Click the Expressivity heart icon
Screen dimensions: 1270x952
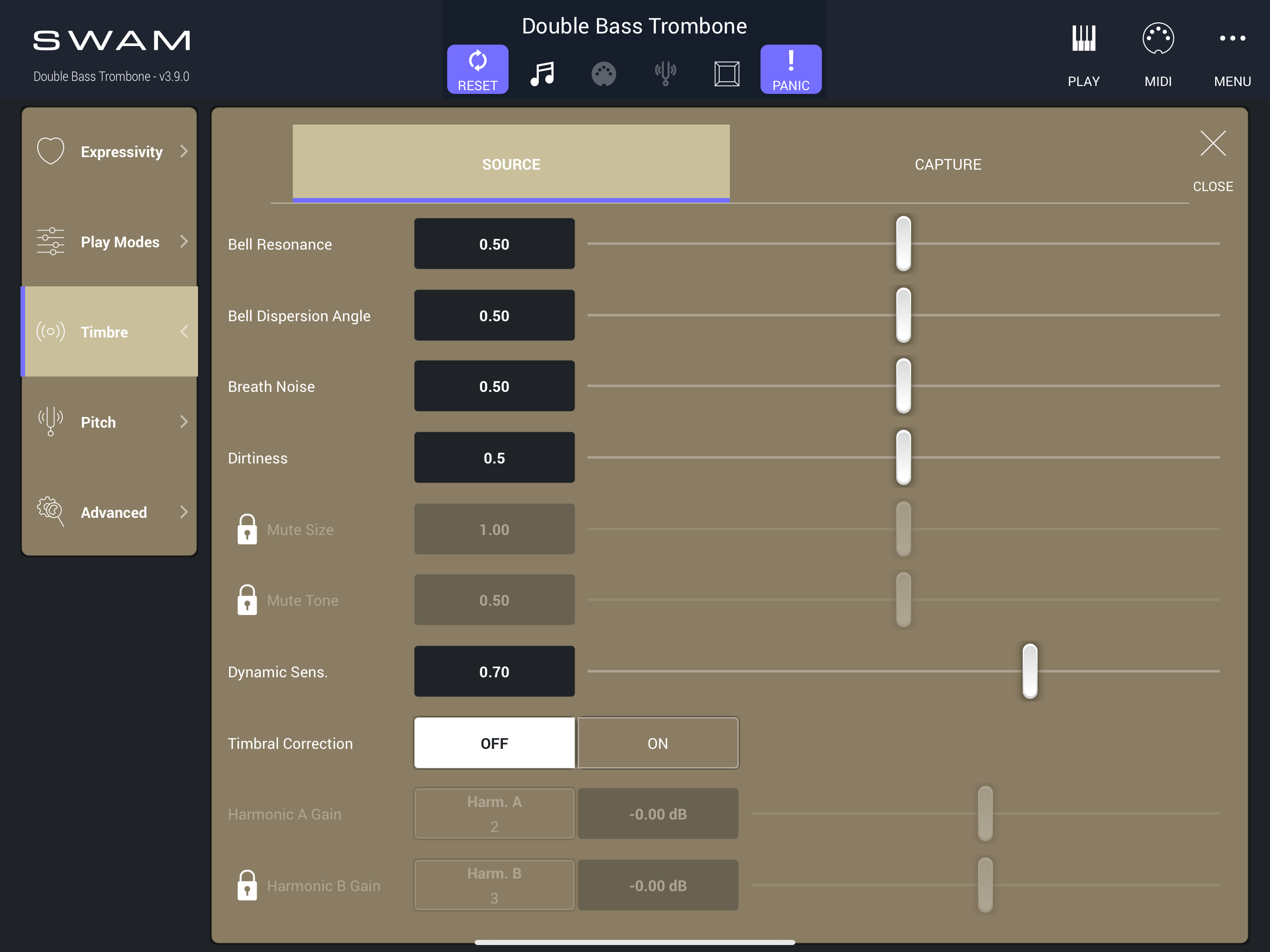[51, 151]
